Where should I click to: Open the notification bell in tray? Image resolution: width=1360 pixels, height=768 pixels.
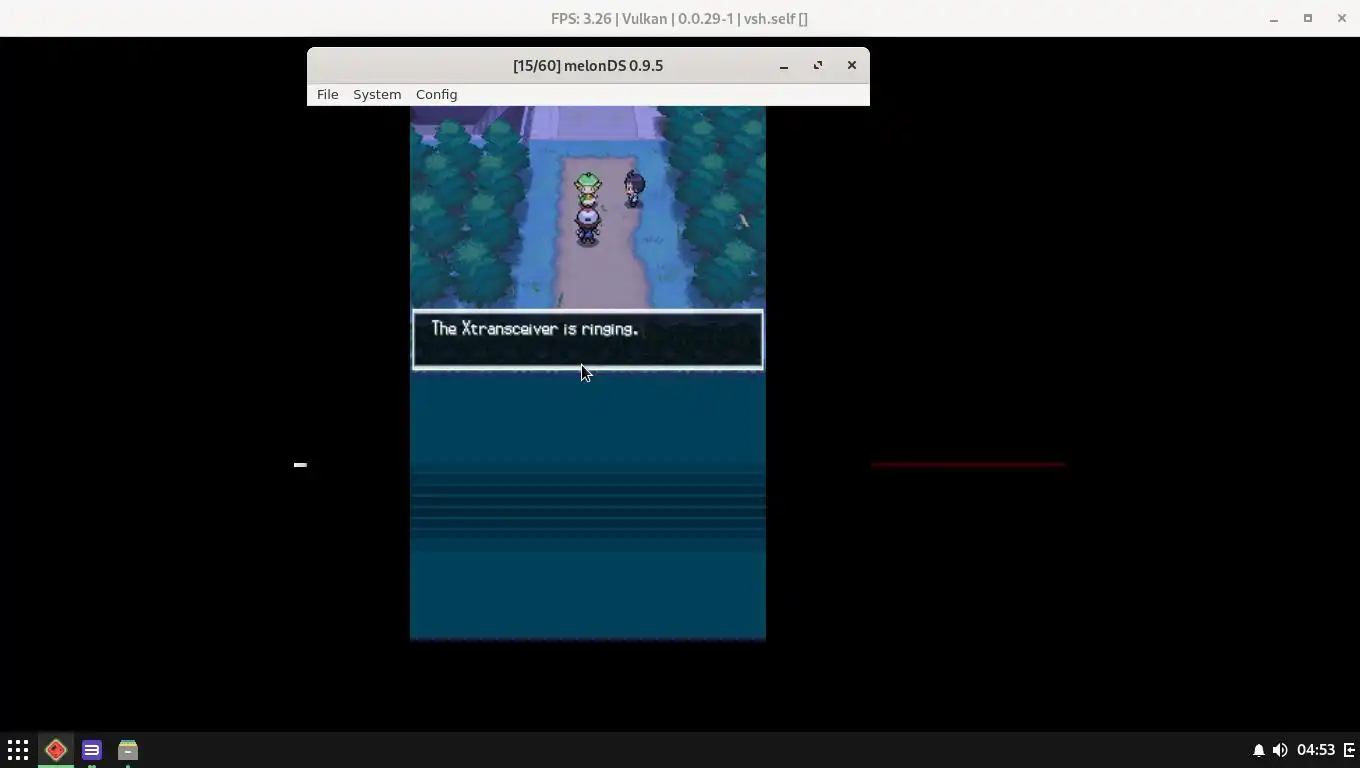pyautogui.click(x=1258, y=750)
